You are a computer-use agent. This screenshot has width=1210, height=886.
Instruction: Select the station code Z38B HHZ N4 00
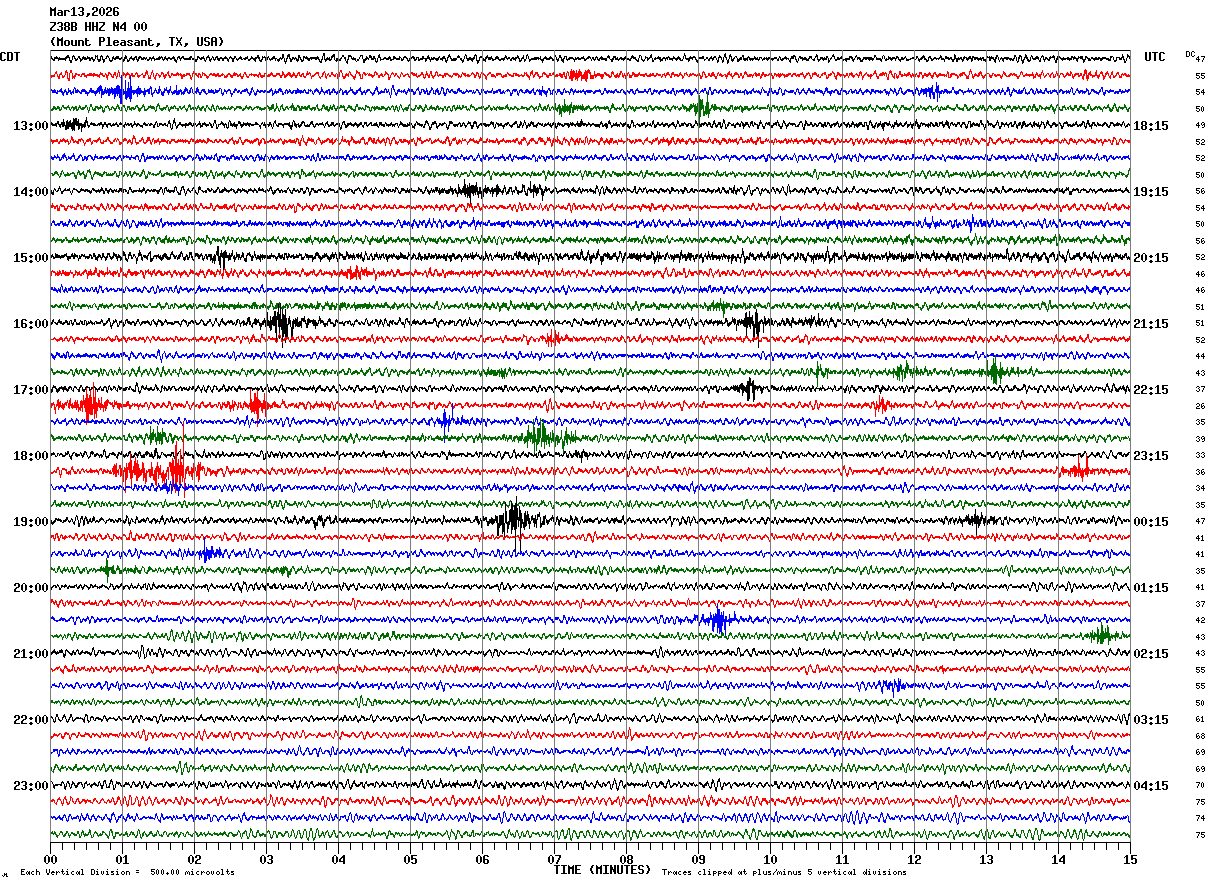point(98,27)
